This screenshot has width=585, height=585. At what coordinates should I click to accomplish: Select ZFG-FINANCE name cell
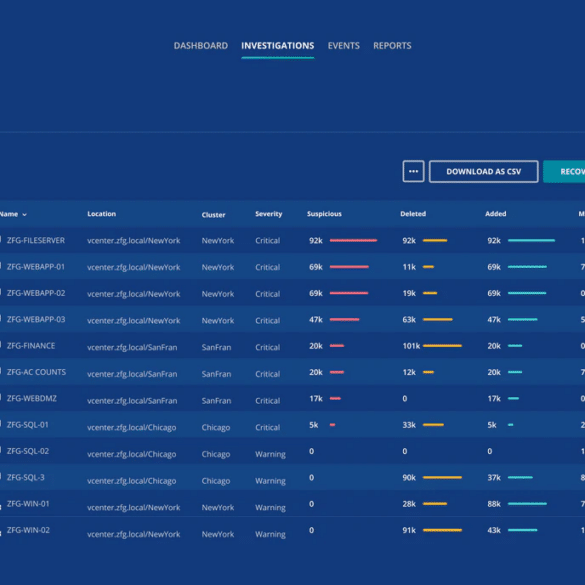coord(31,346)
